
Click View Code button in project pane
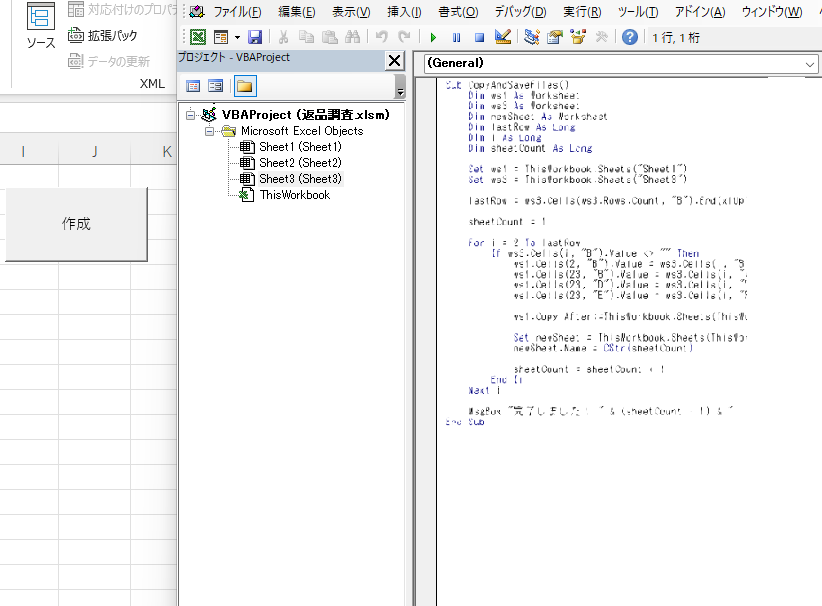(x=194, y=85)
